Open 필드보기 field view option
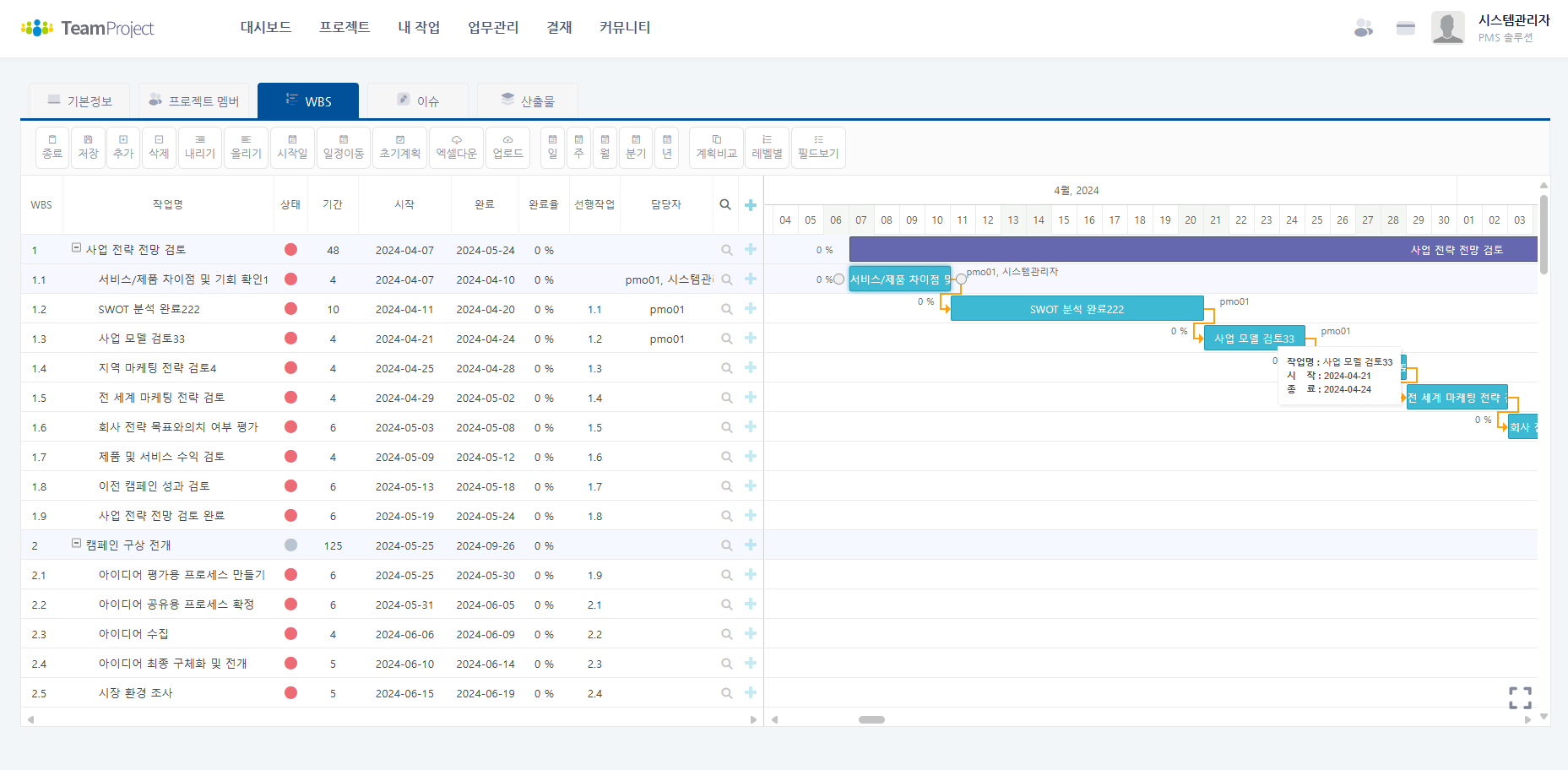Screen dimensions: 1568x770 pos(817,147)
